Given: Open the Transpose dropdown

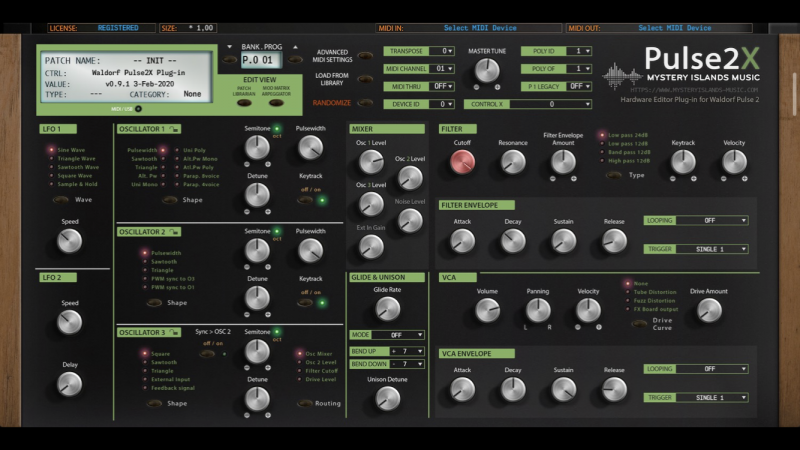Looking at the screenshot, I should tap(419, 51).
